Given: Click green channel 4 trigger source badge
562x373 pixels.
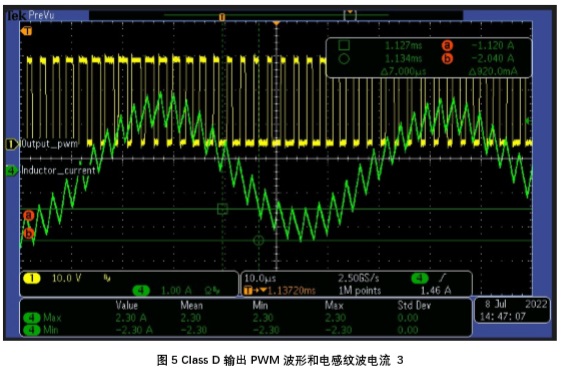Looking at the screenshot, I should click(x=419, y=278).
